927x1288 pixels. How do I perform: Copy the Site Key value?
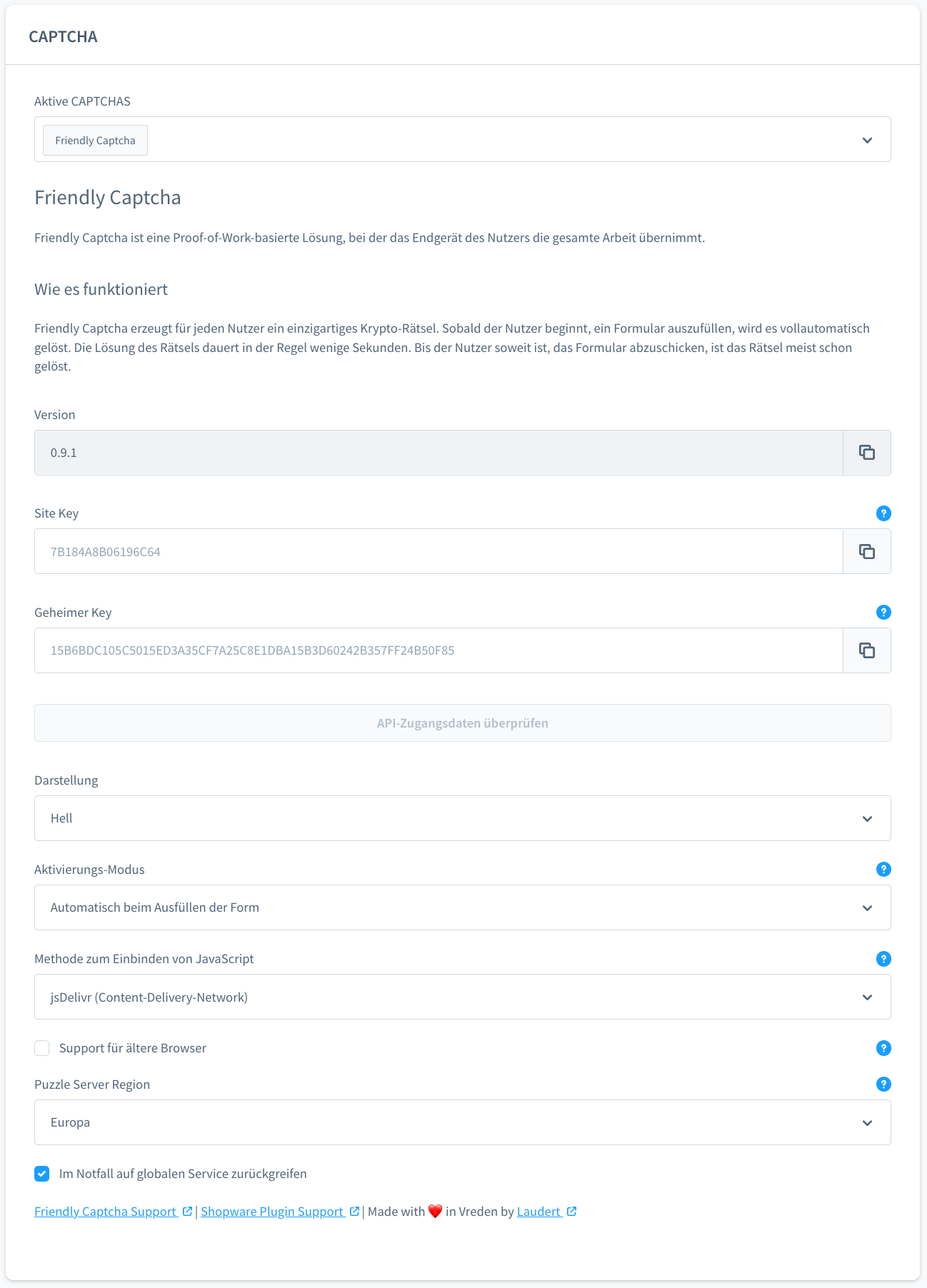point(866,551)
